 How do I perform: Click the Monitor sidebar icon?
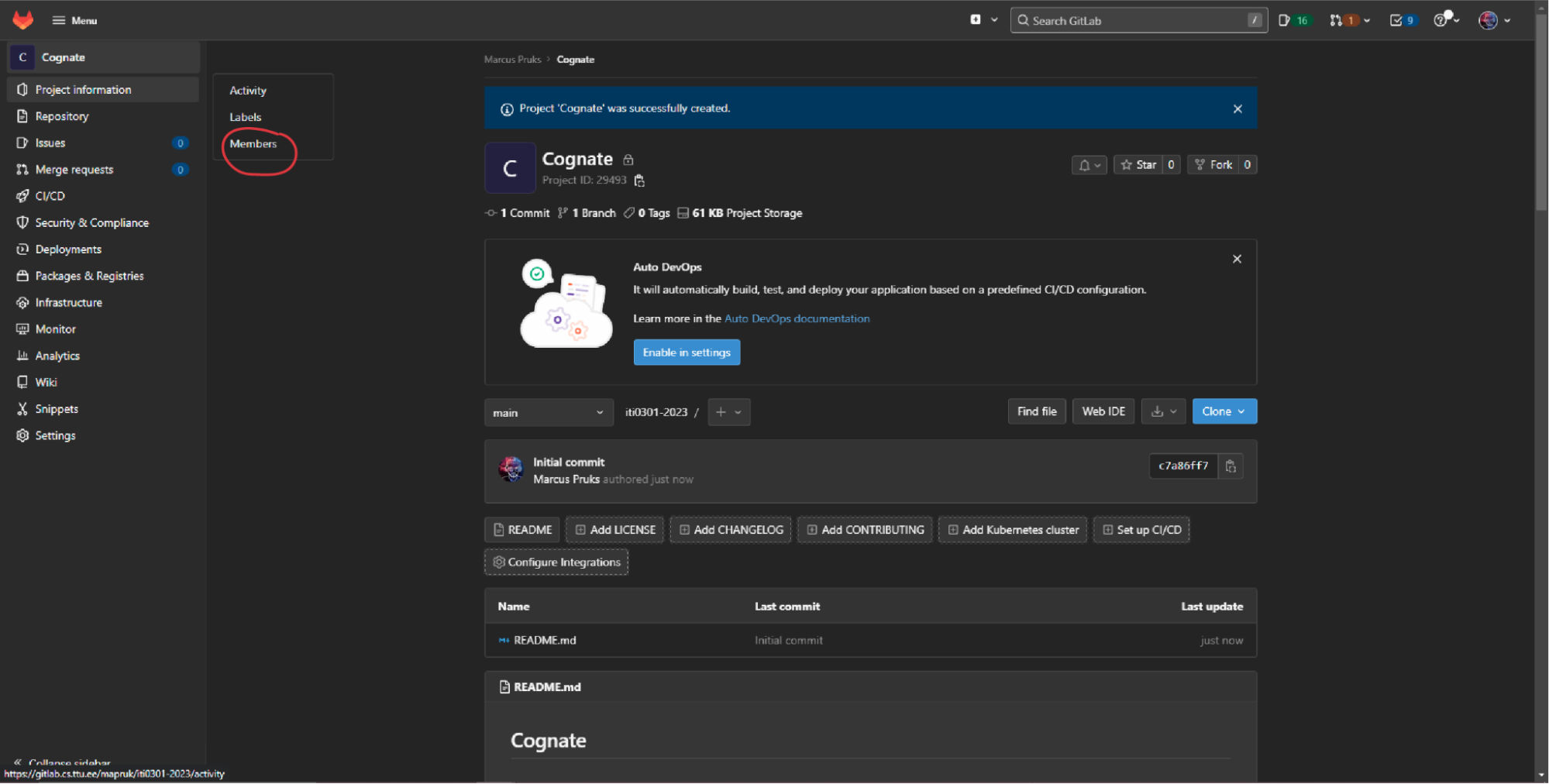(22, 329)
